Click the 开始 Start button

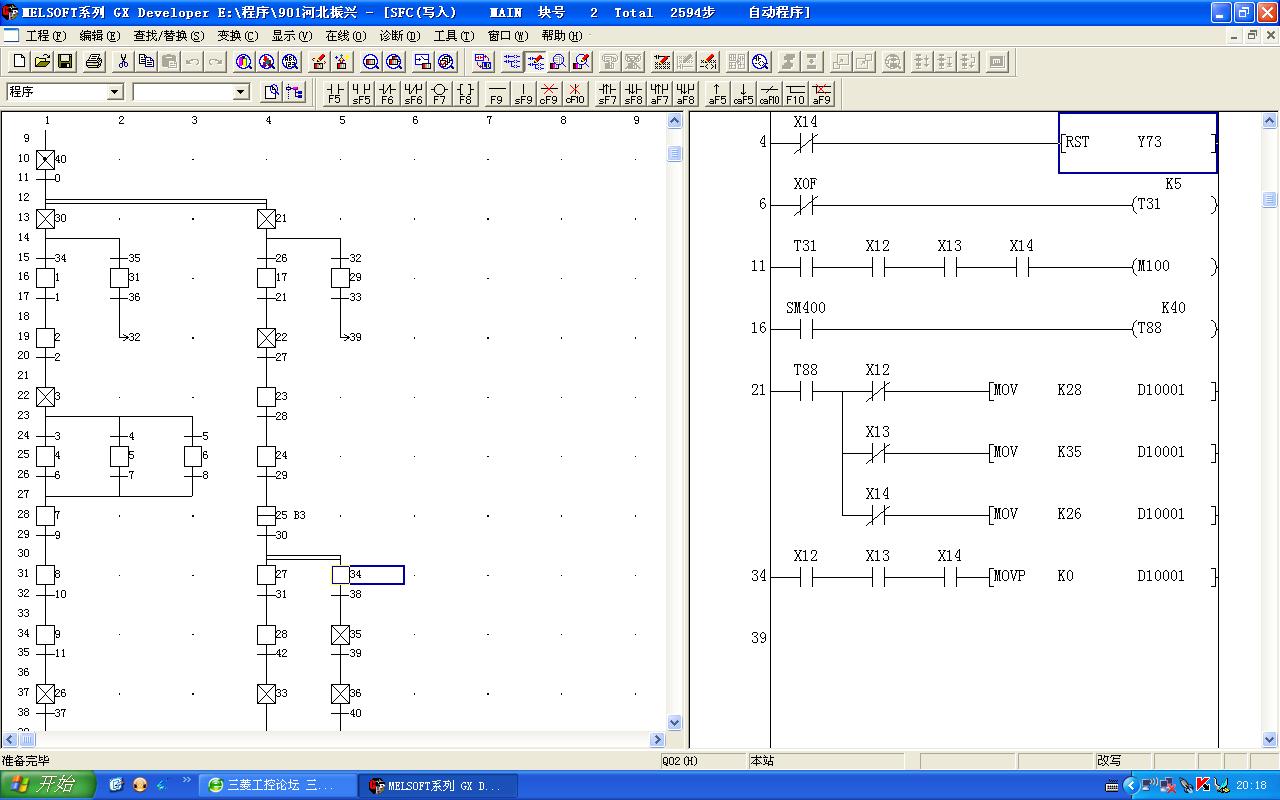[x=47, y=785]
